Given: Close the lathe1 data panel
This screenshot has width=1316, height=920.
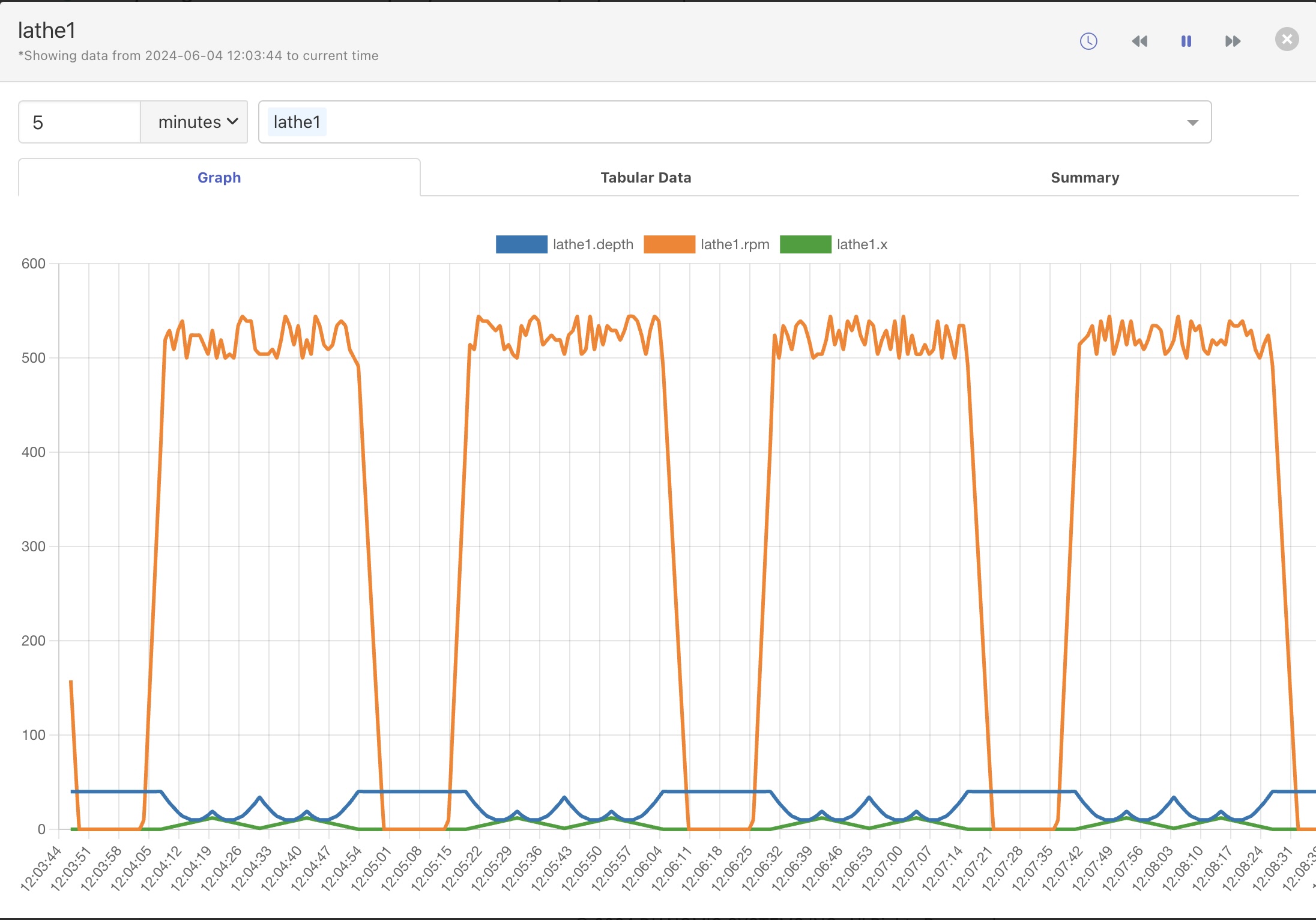Looking at the screenshot, I should pos(1286,39).
